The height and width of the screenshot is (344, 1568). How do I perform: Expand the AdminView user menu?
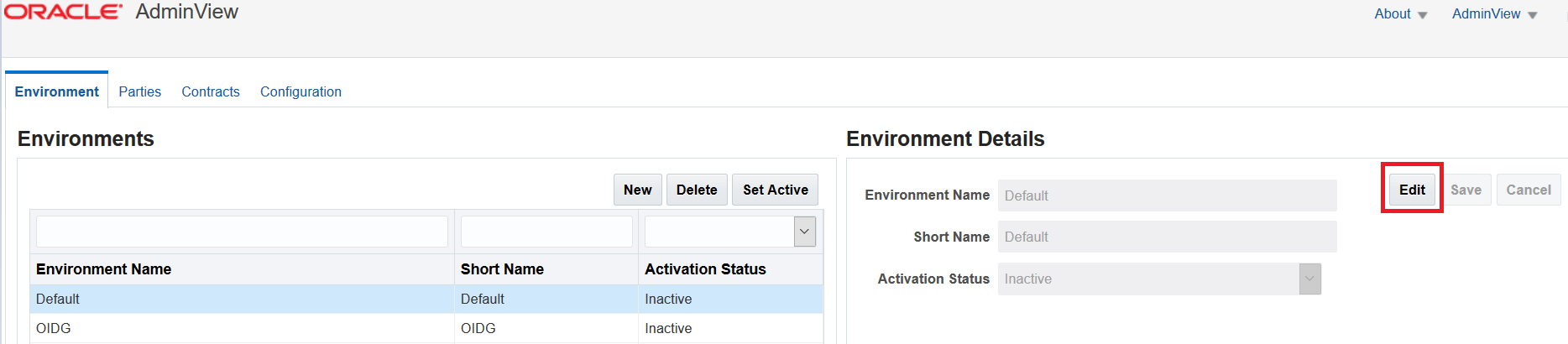[1494, 14]
